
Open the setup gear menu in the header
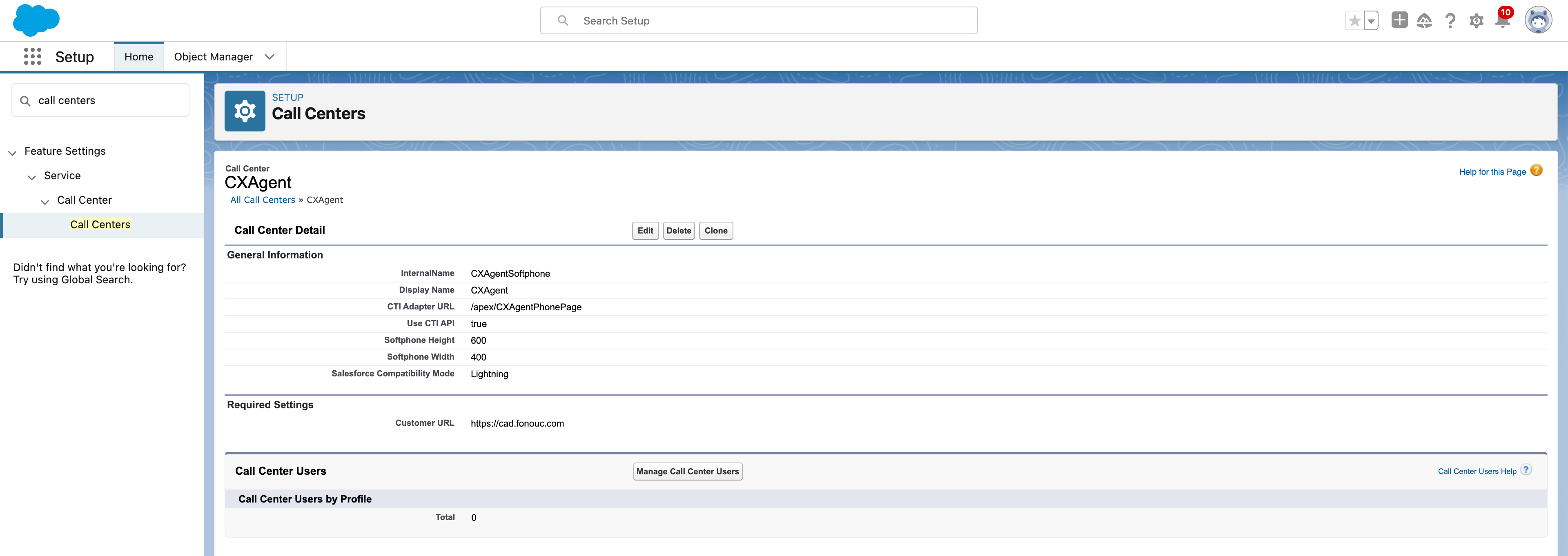click(1476, 21)
